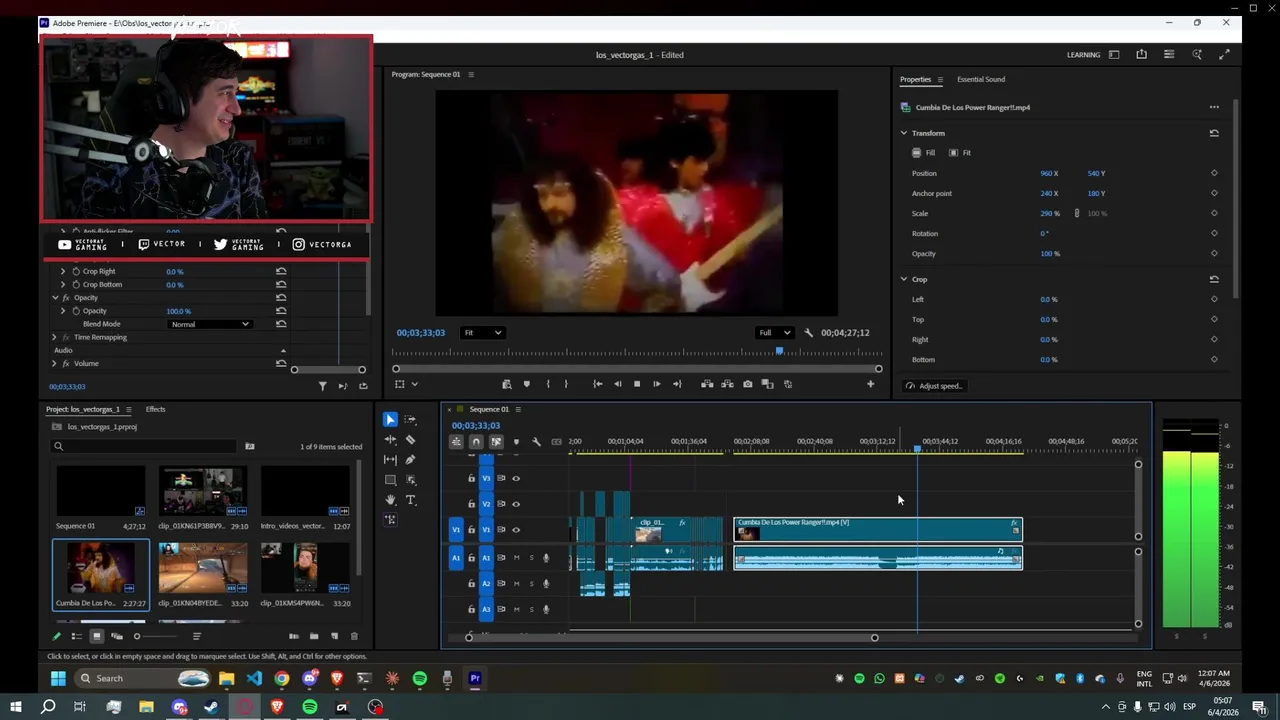Delete selected item with trash icon

pyautogui.click(x=353, y=636)
